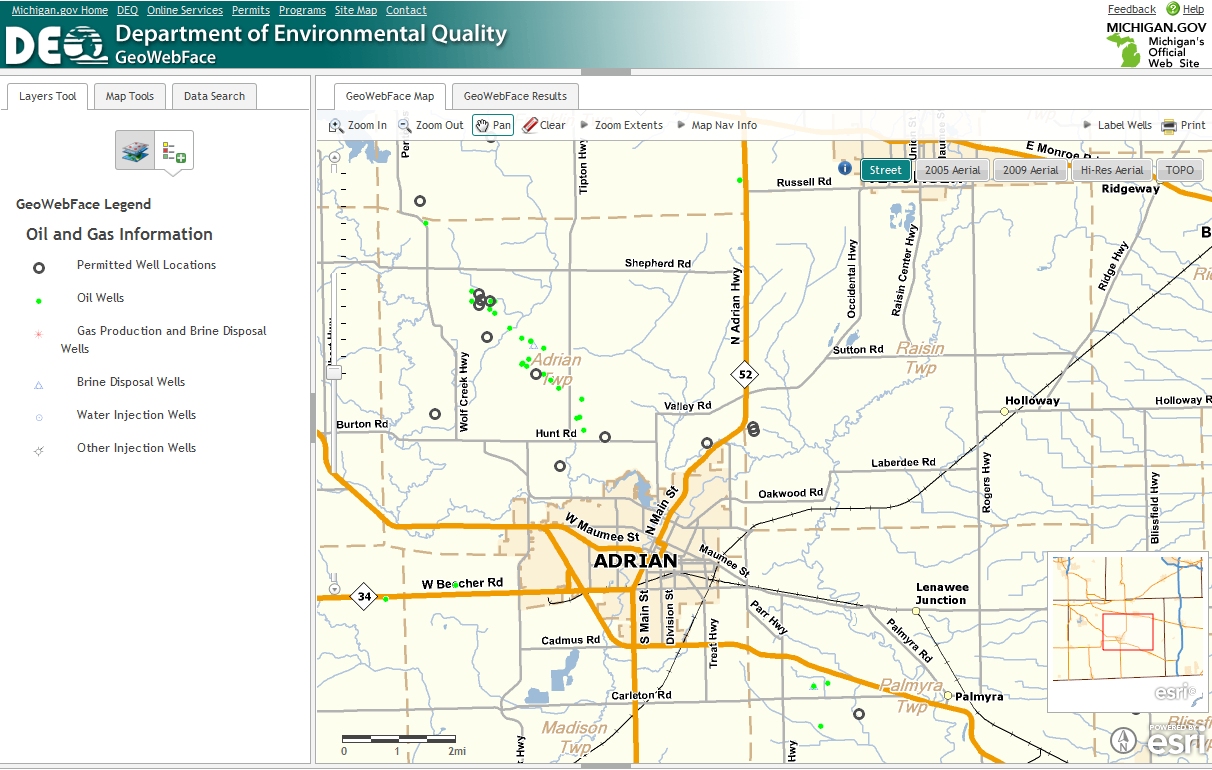Open the Map Tools tab

130,96
